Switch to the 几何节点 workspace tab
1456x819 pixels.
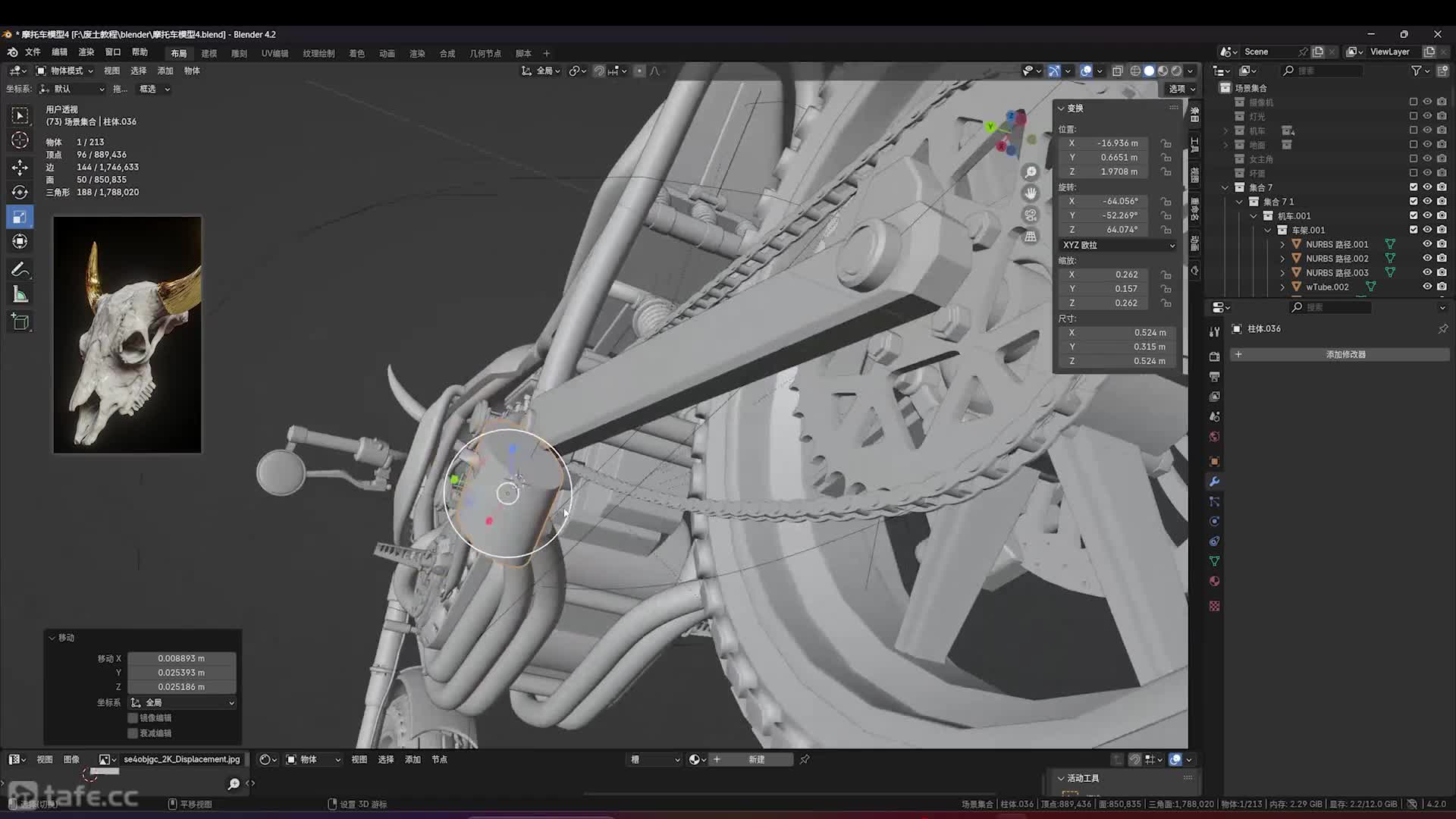[485, 54]
